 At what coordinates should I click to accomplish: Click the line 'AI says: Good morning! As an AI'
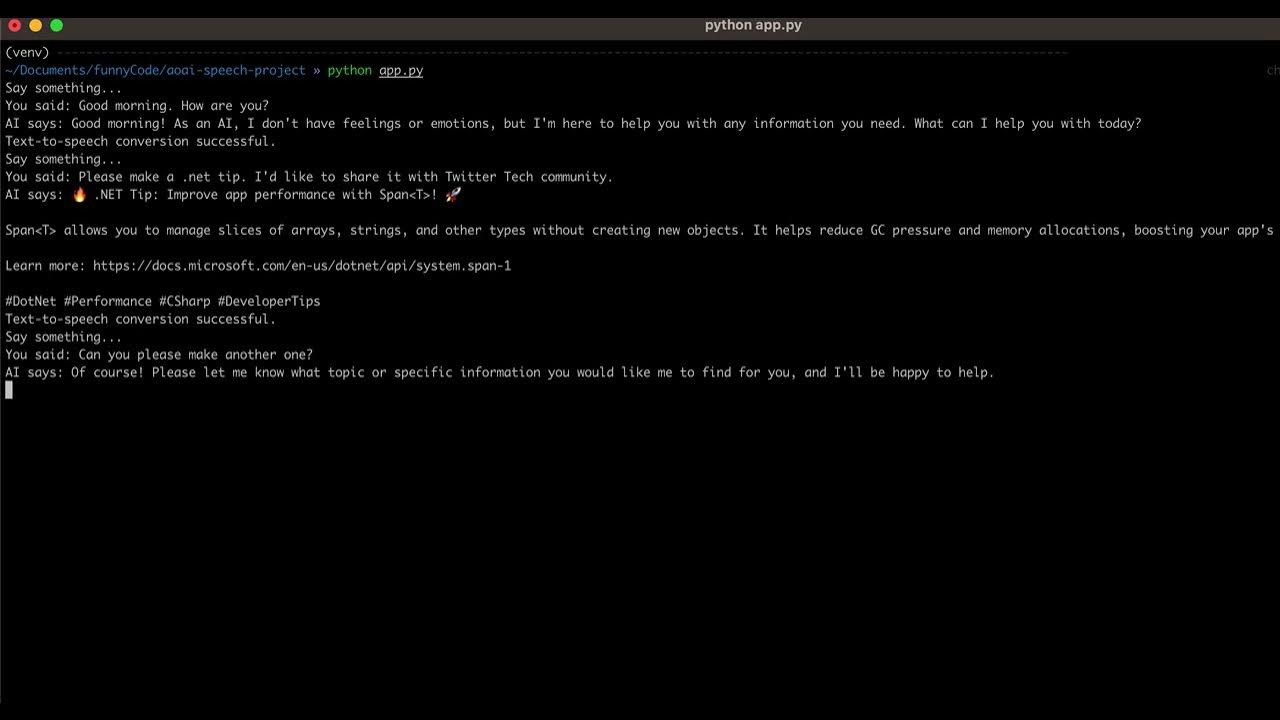pos(573,124)
